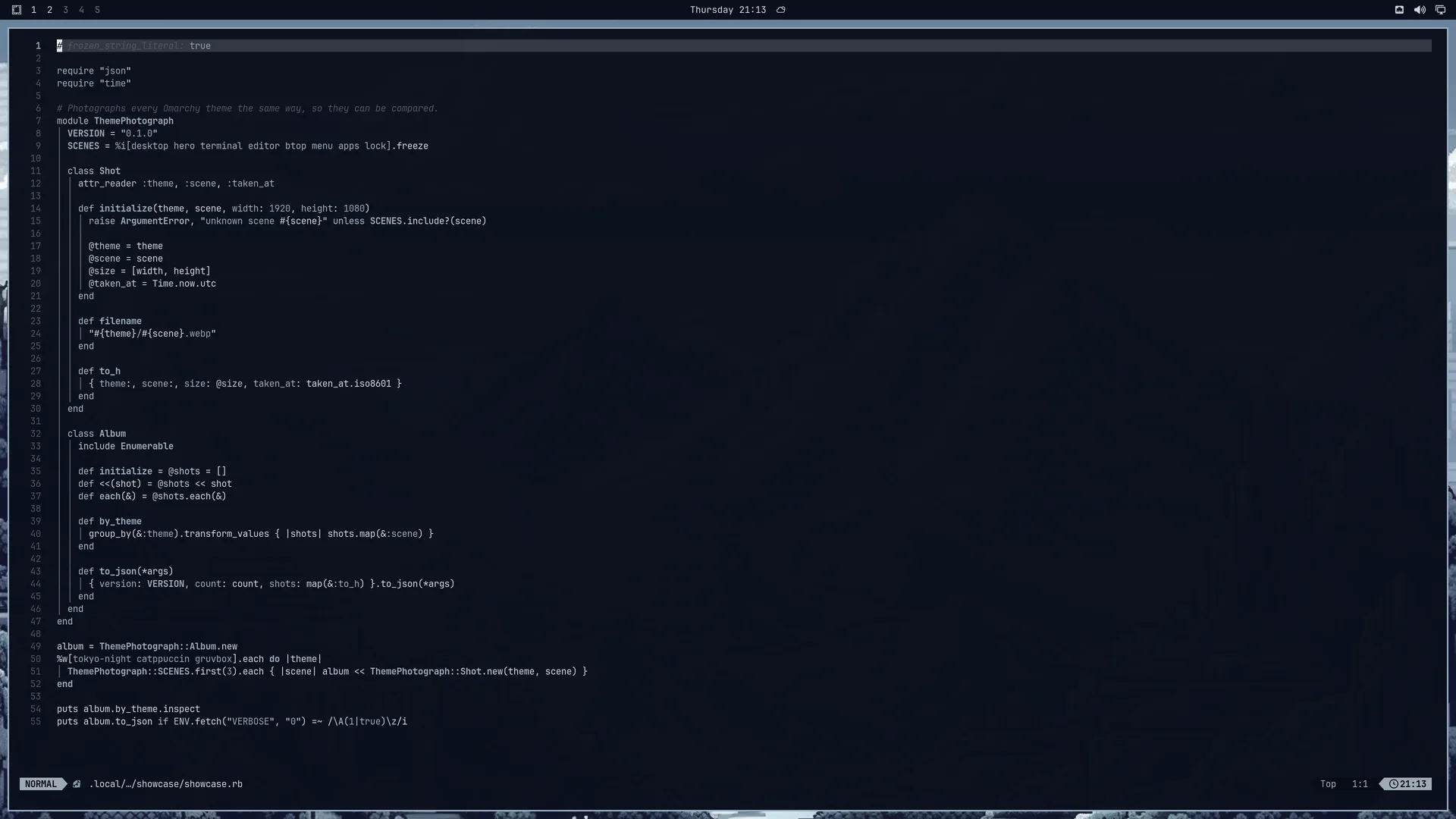
Task: Click the showcase.rb file path in the statusline
Action: tap(166, 784)
